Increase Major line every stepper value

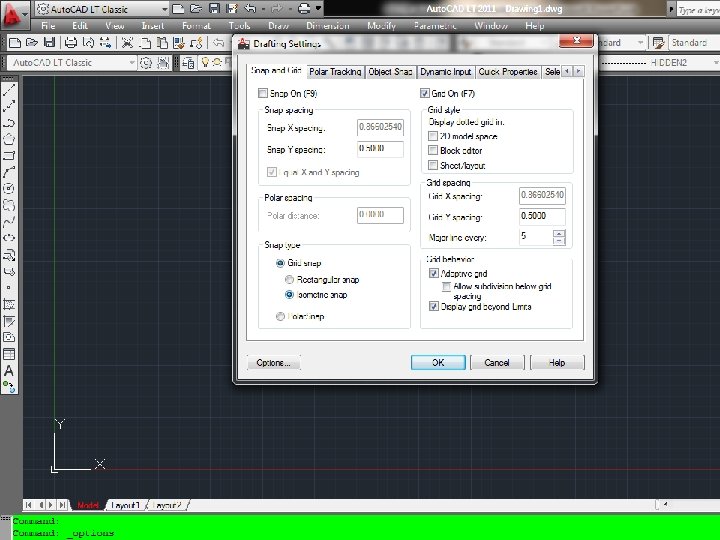pyautogui.click(x=559, y=234)
